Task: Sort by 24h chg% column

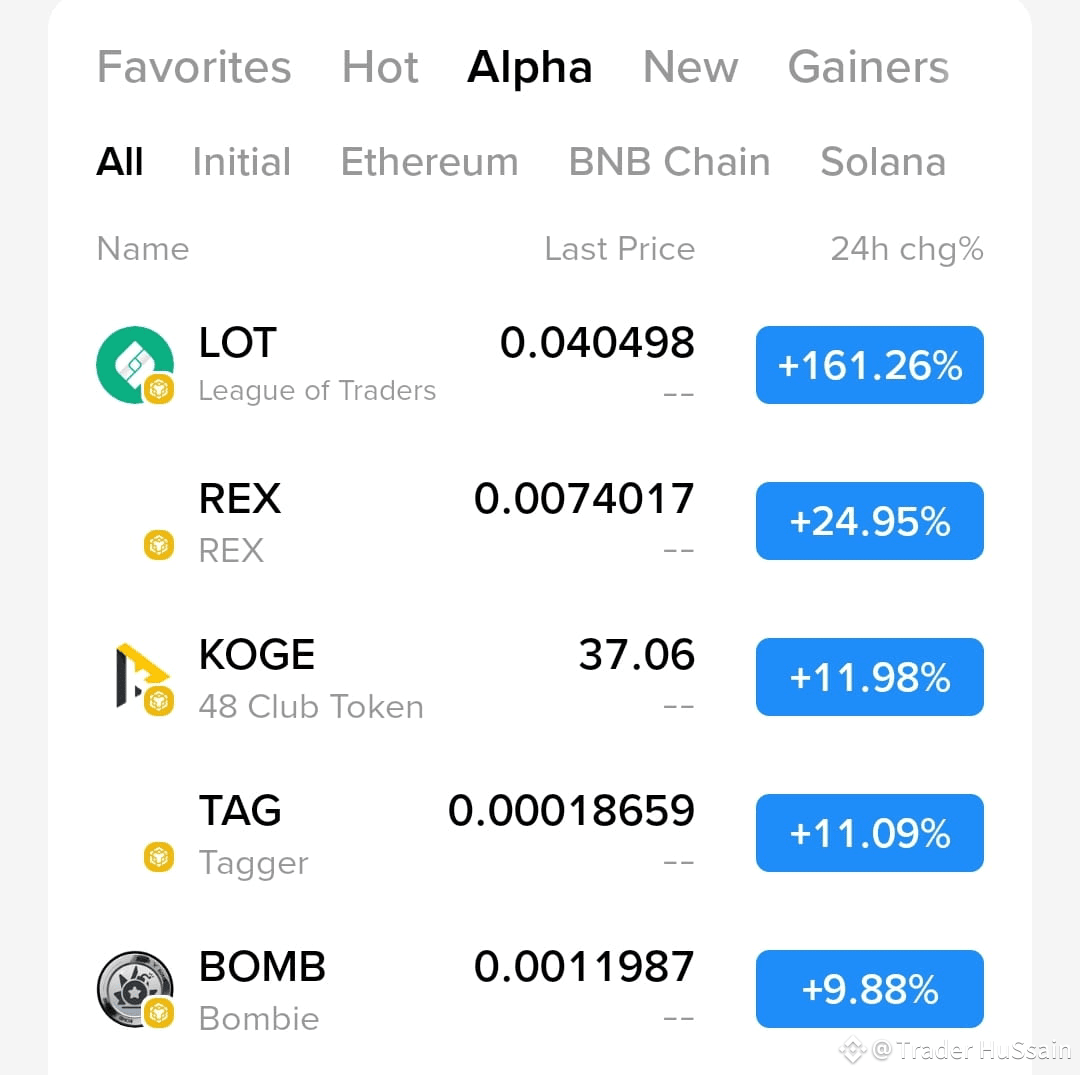Action: [906, 249]
